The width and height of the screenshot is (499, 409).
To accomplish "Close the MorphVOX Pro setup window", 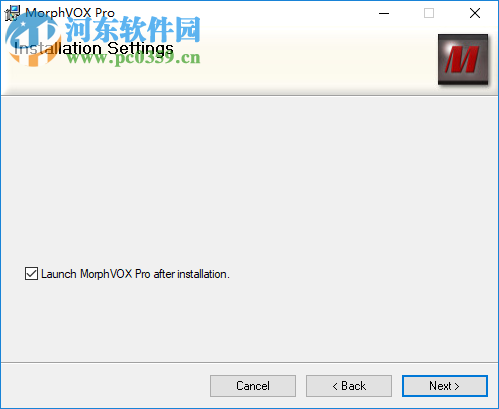I will pos(475,13).
